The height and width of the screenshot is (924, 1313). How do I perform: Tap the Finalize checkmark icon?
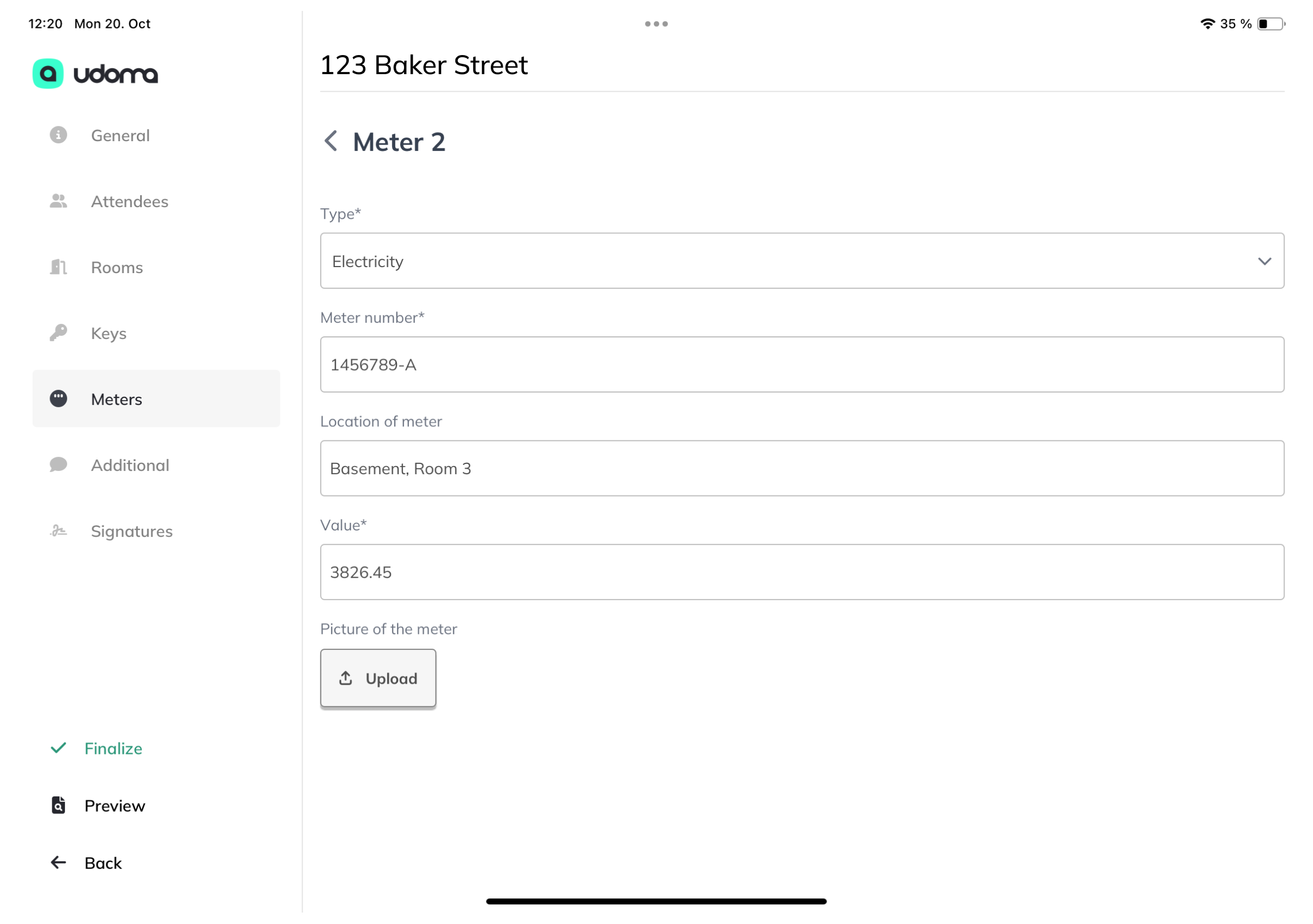(58, 748)
